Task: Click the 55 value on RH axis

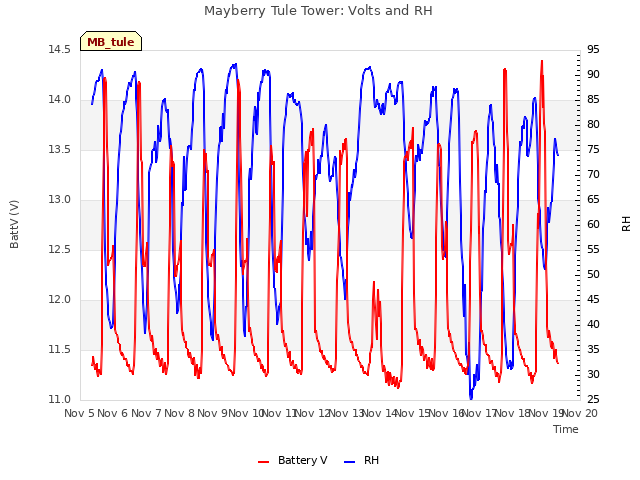Action: 593,249
